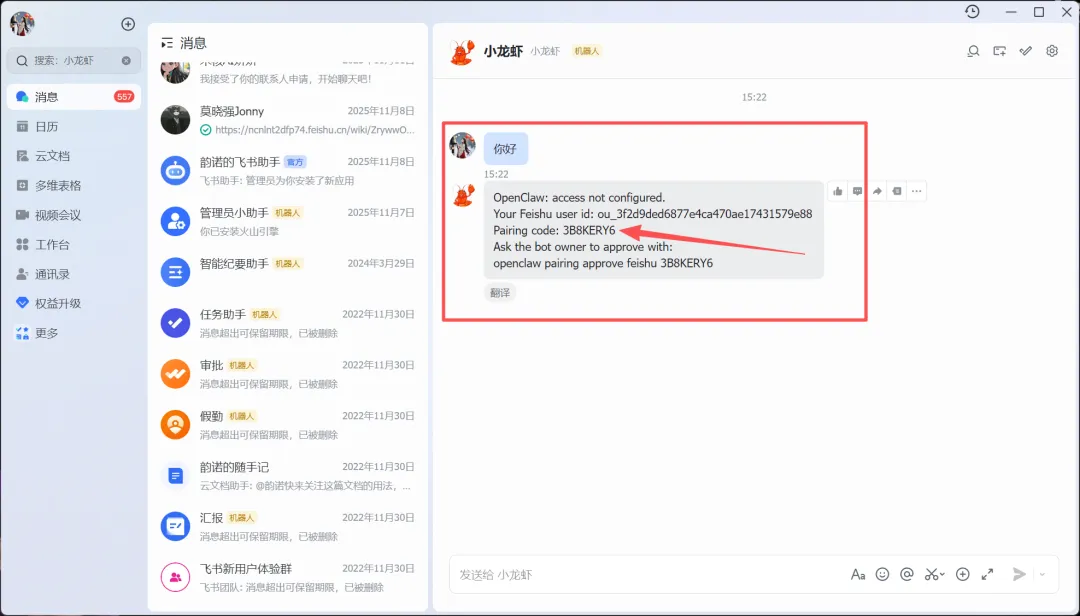
Task: Click the create group icon in chat header
Action: 999,51
